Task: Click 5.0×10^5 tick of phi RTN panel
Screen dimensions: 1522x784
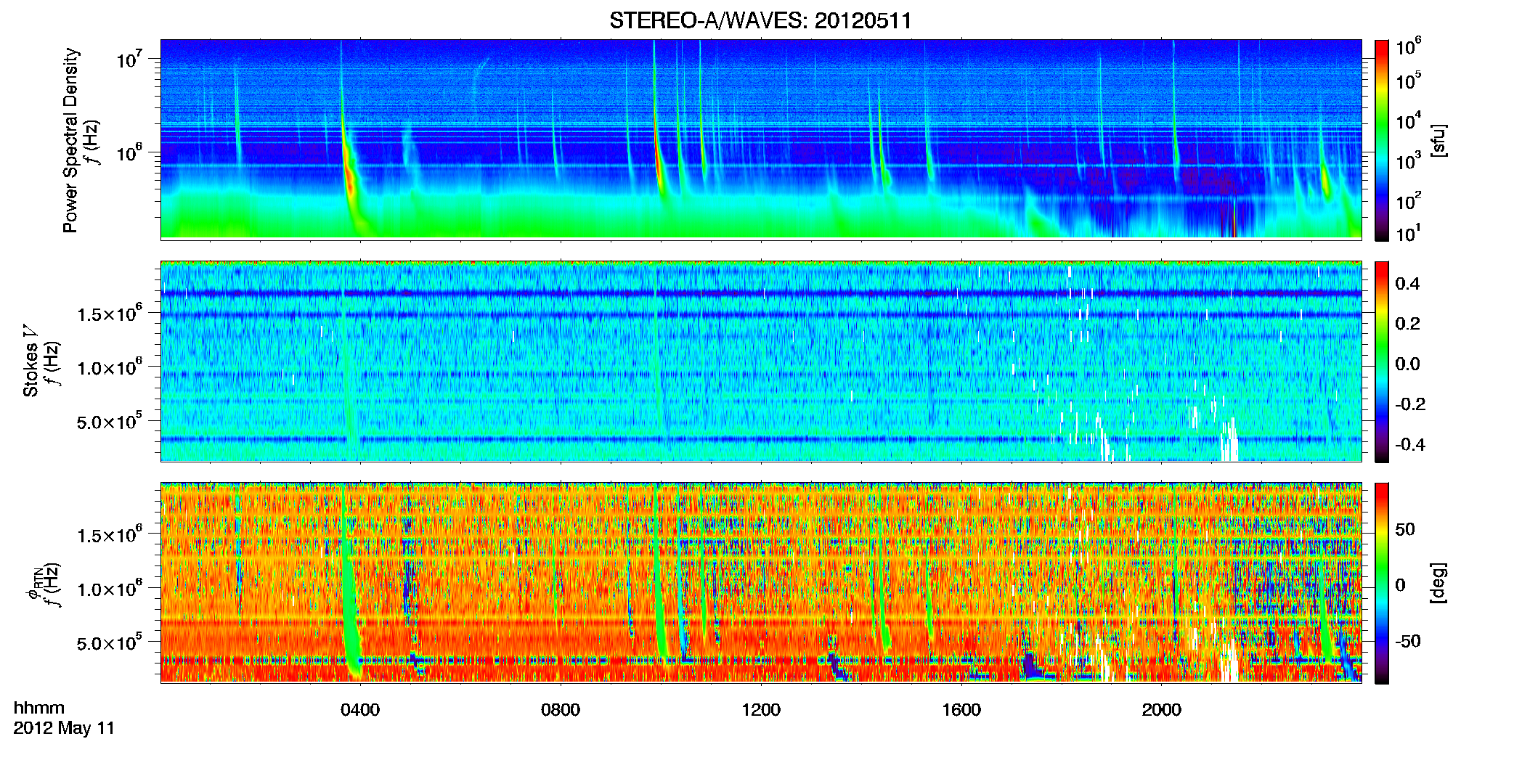Action: point(110,642)
